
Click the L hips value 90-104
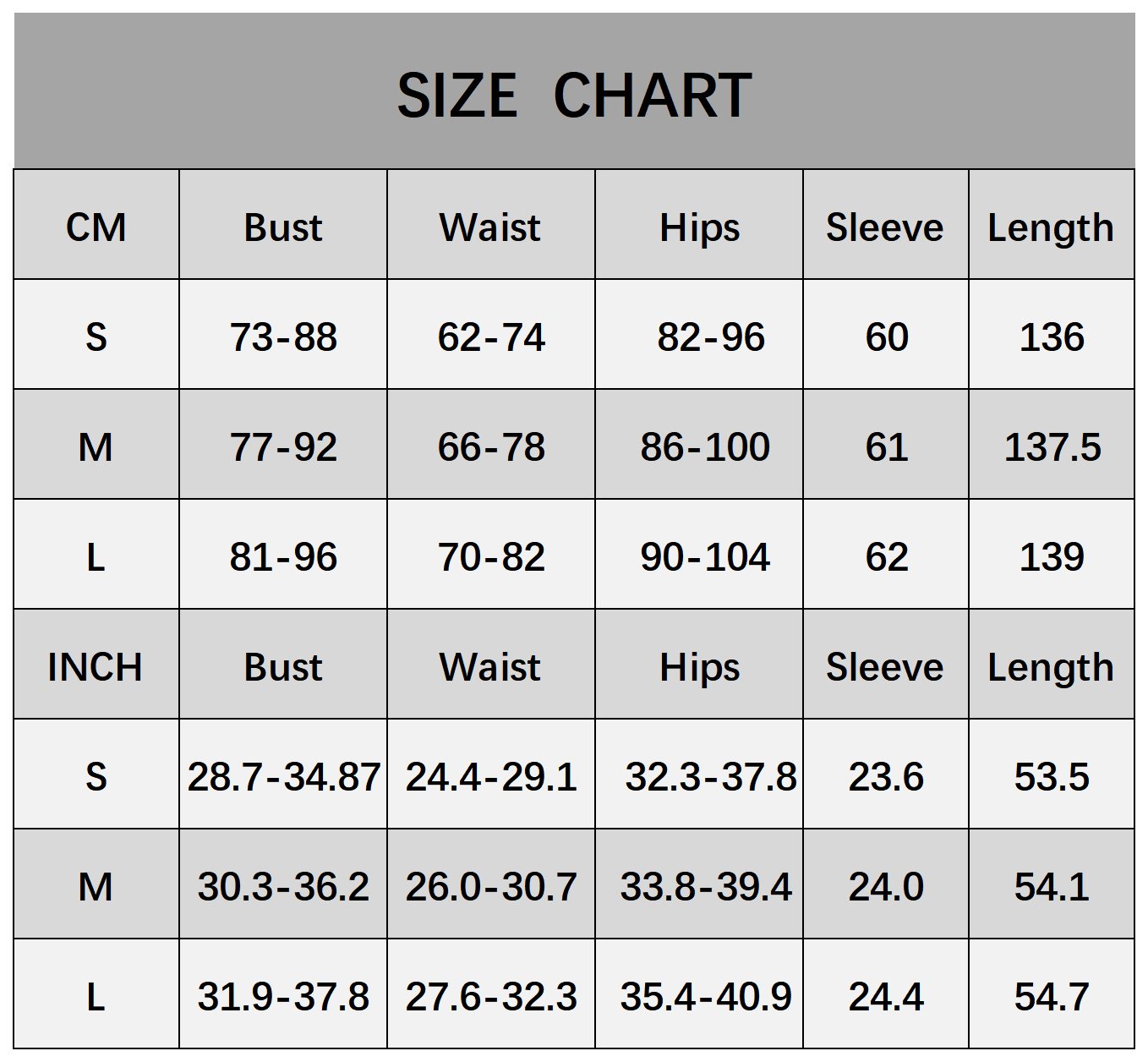pos(705,557)
